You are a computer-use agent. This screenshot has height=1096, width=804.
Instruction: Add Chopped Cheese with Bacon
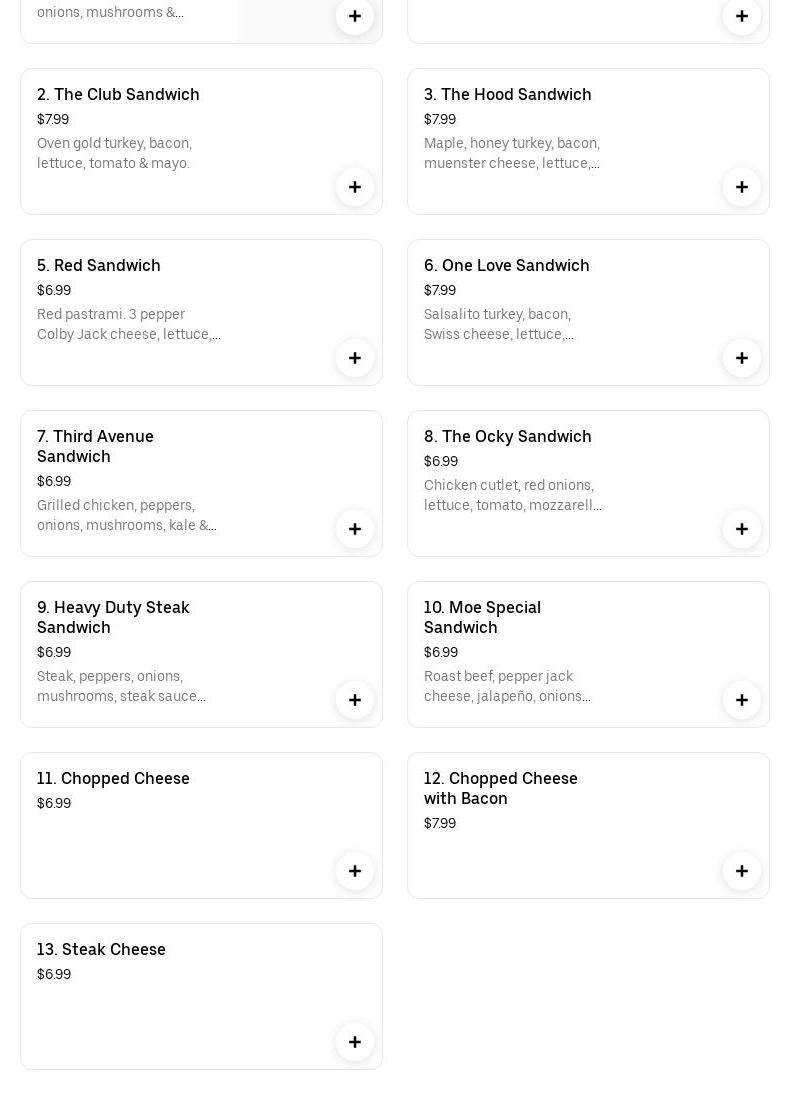coord(742,871)
